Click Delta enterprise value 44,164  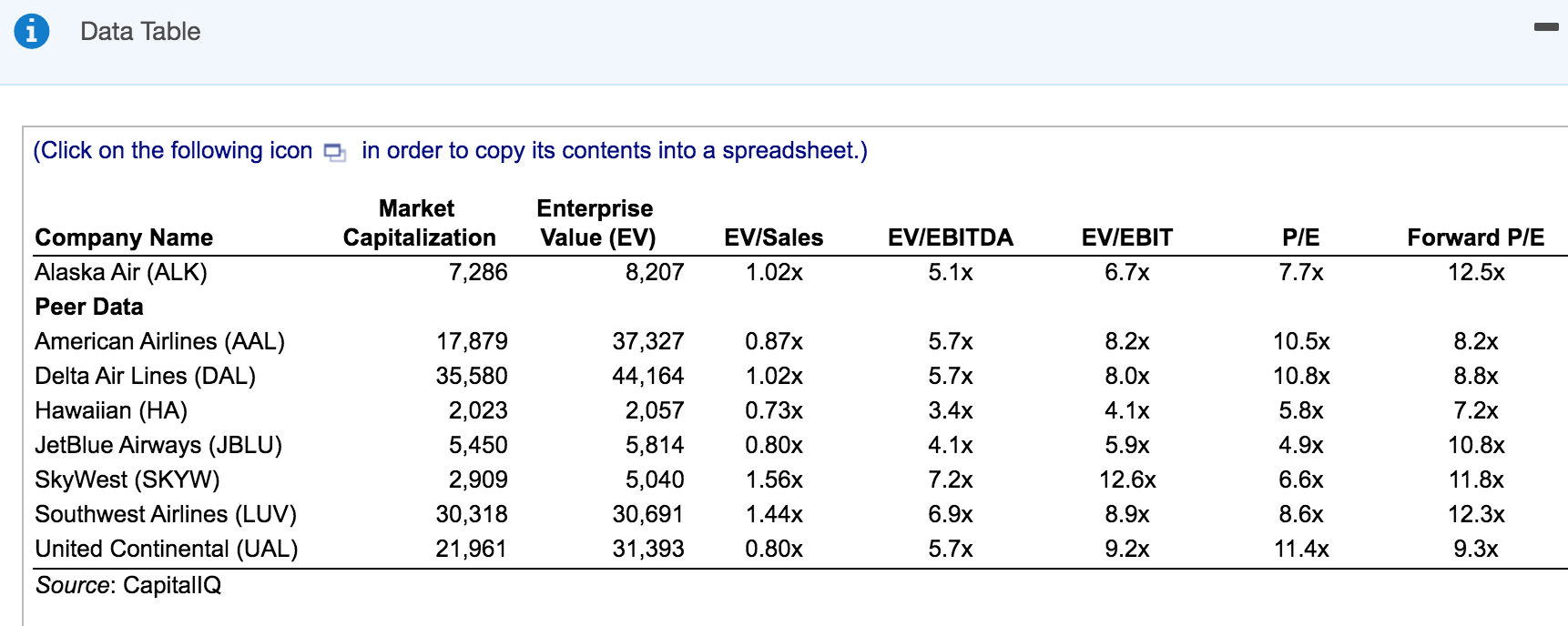tap(648, 376)
